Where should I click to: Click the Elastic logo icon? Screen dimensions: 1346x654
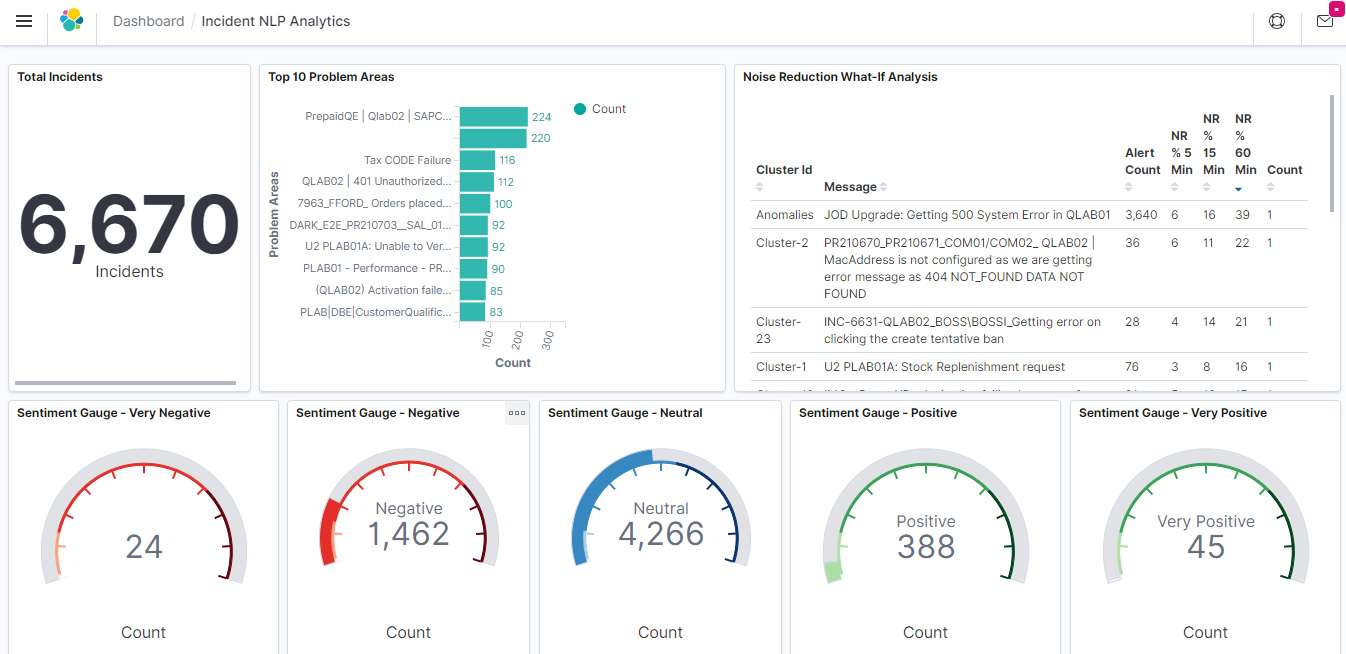click(x=72, y=21)
